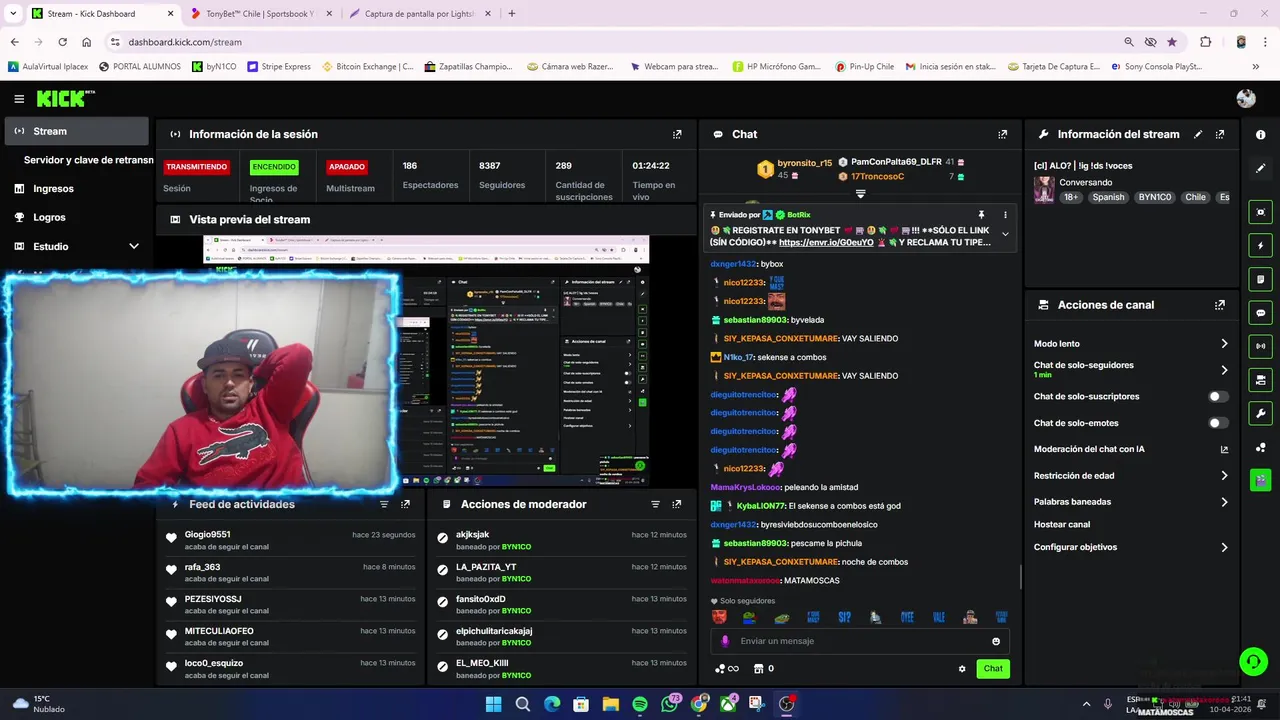Pop out the Información del stream panel
Screen dimensions: 1280x720
[x=1220, y=134]
